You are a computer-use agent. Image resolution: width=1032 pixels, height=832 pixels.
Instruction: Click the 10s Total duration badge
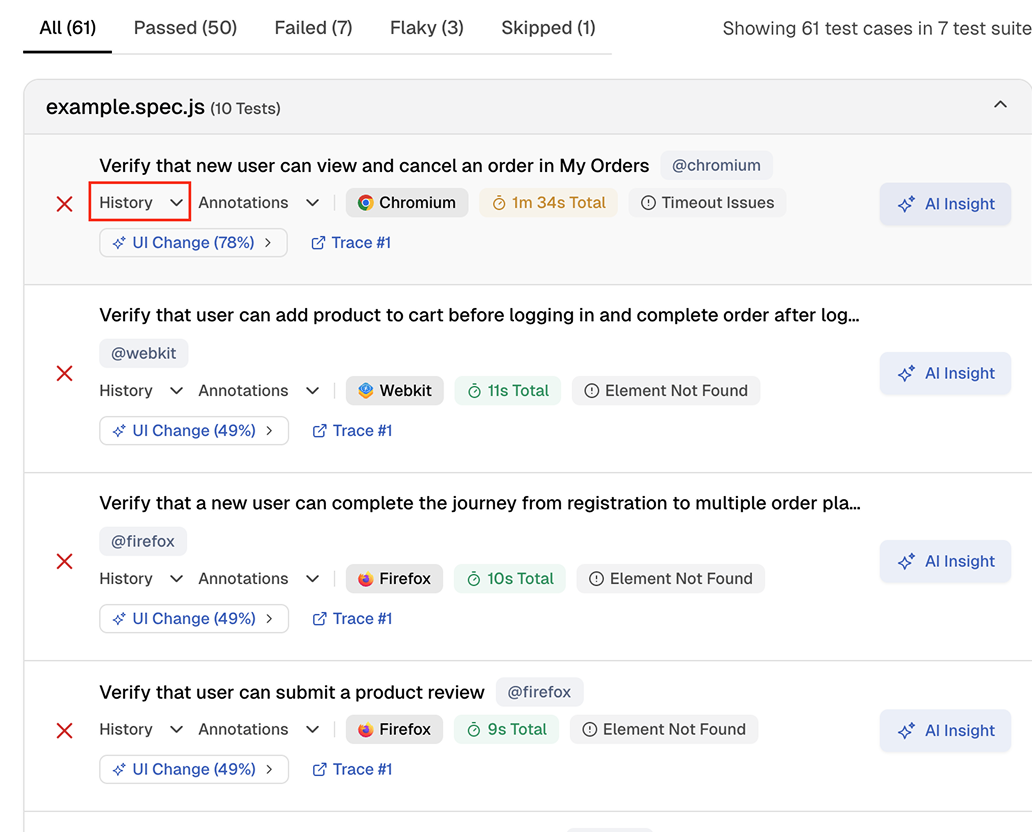pyautogui.click(x=509, y=579)
